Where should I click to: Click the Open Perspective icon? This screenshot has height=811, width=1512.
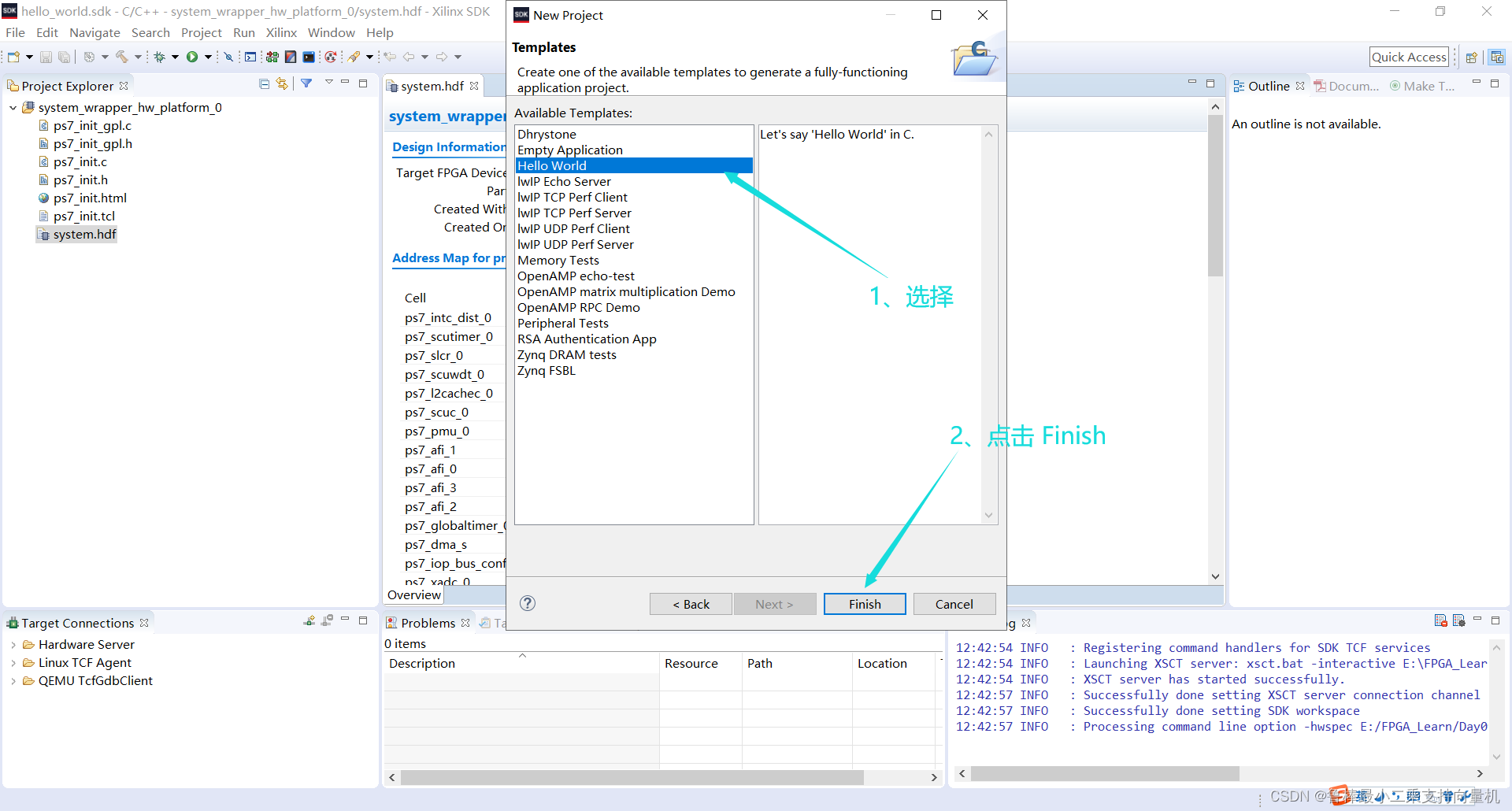point(1471,57)
